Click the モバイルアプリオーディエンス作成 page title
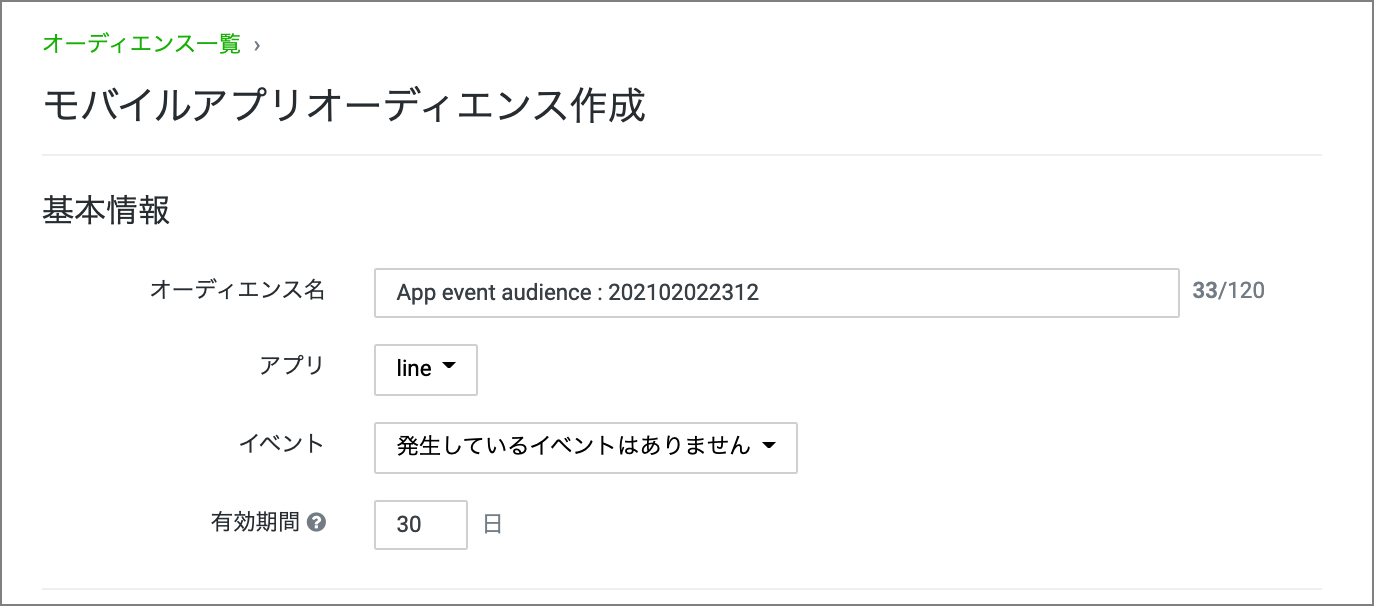Viewport: 1374px width, 606px height. tap(344, 106)
